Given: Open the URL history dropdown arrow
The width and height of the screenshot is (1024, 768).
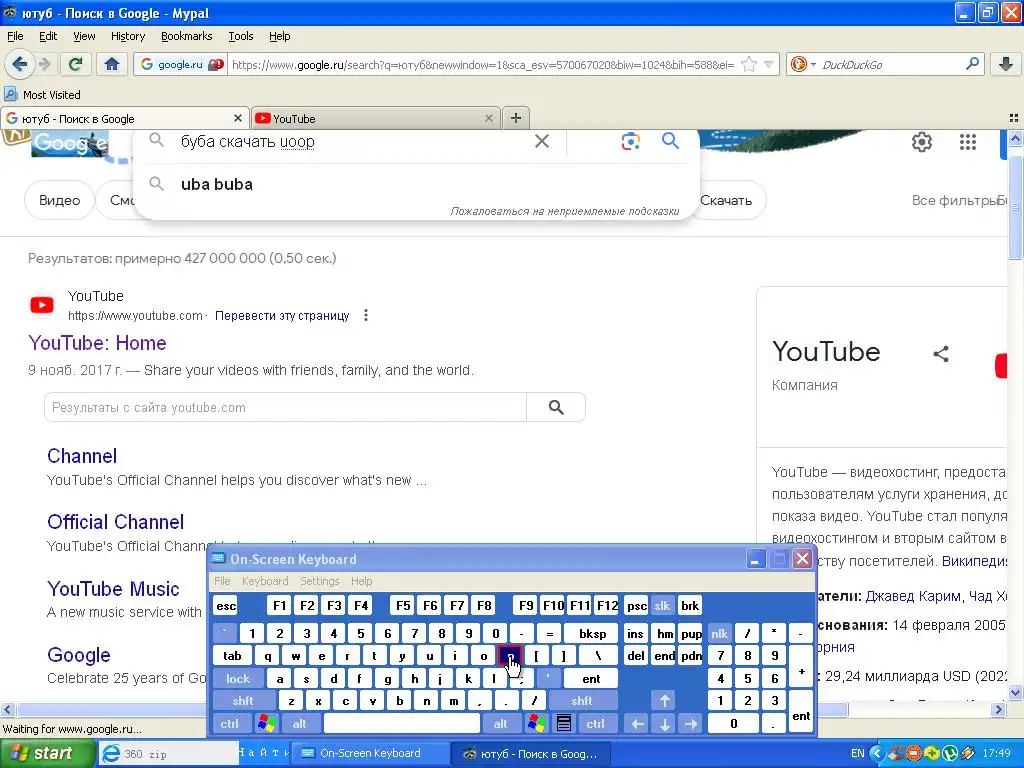Looking at the screenshot, I should 769,64.
